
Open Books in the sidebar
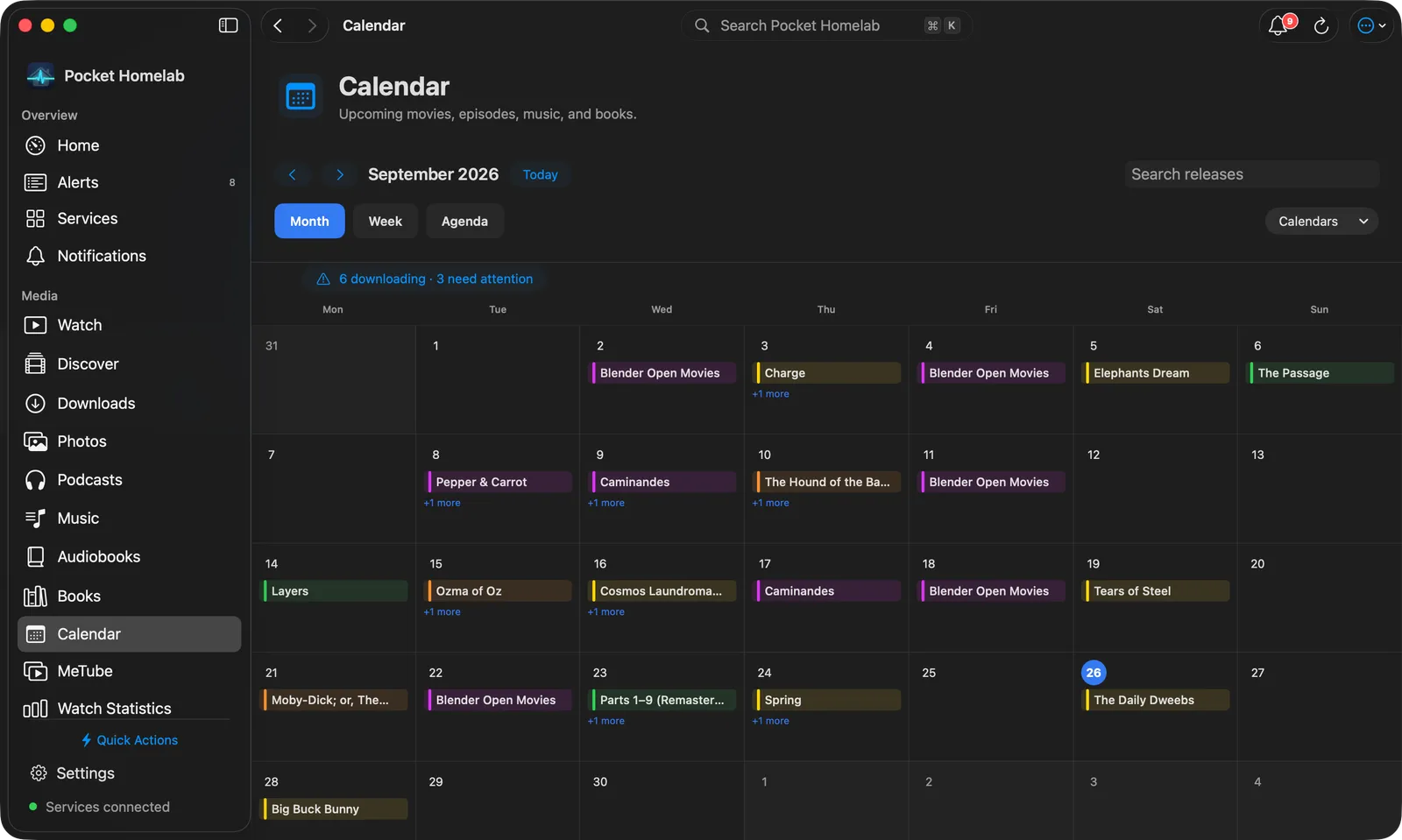129,596
